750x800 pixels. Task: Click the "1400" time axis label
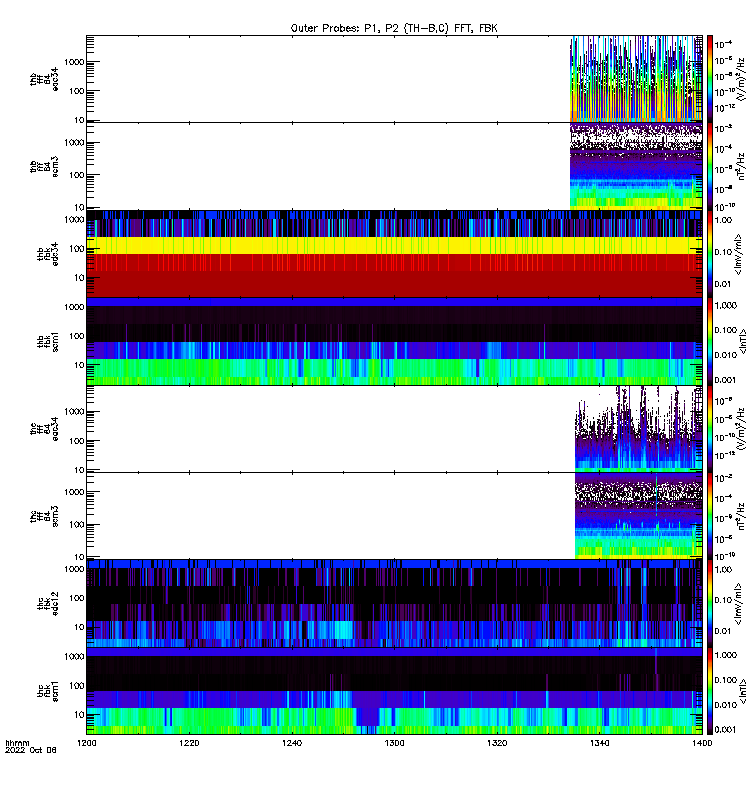(x=702, y=743)
